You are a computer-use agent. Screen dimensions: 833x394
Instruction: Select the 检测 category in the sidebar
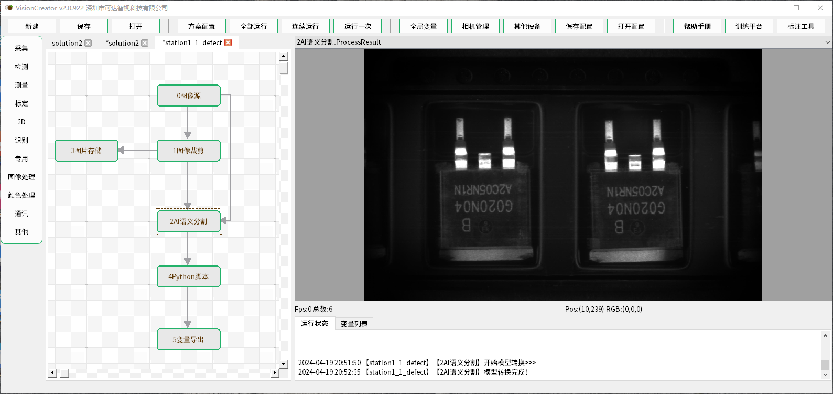21,66
